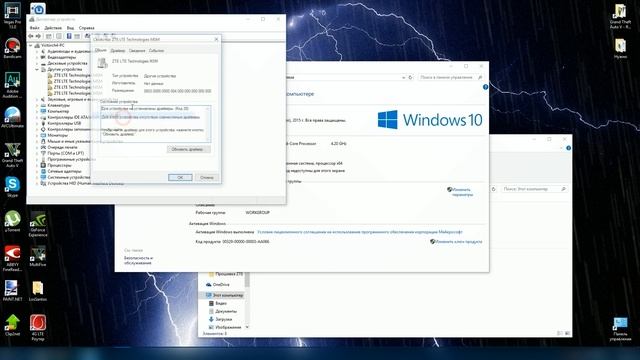Open Справка menu in Device Manager
640x360 pixels.
click(87, 28)
